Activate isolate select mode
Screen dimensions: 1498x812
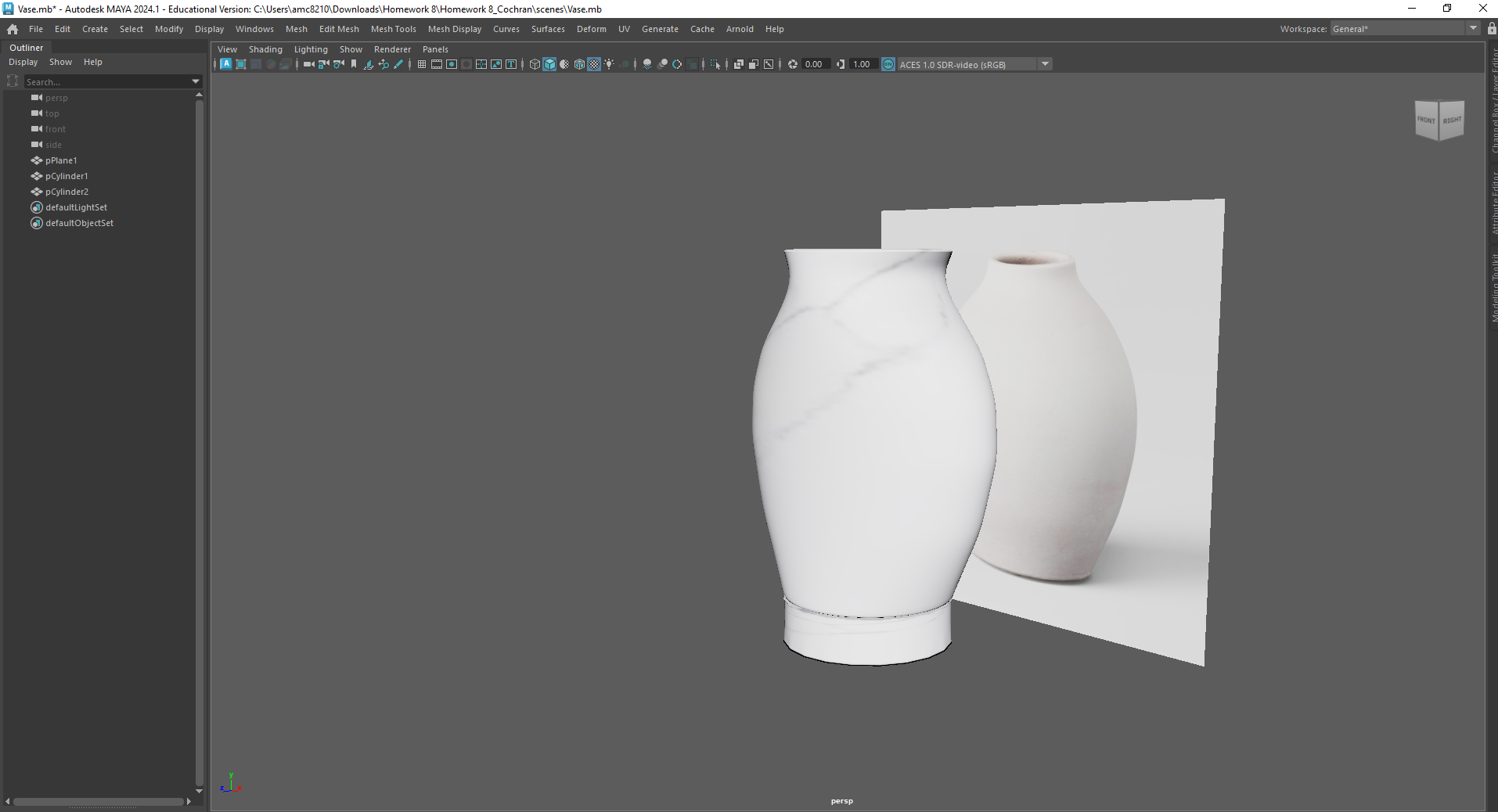716,64
